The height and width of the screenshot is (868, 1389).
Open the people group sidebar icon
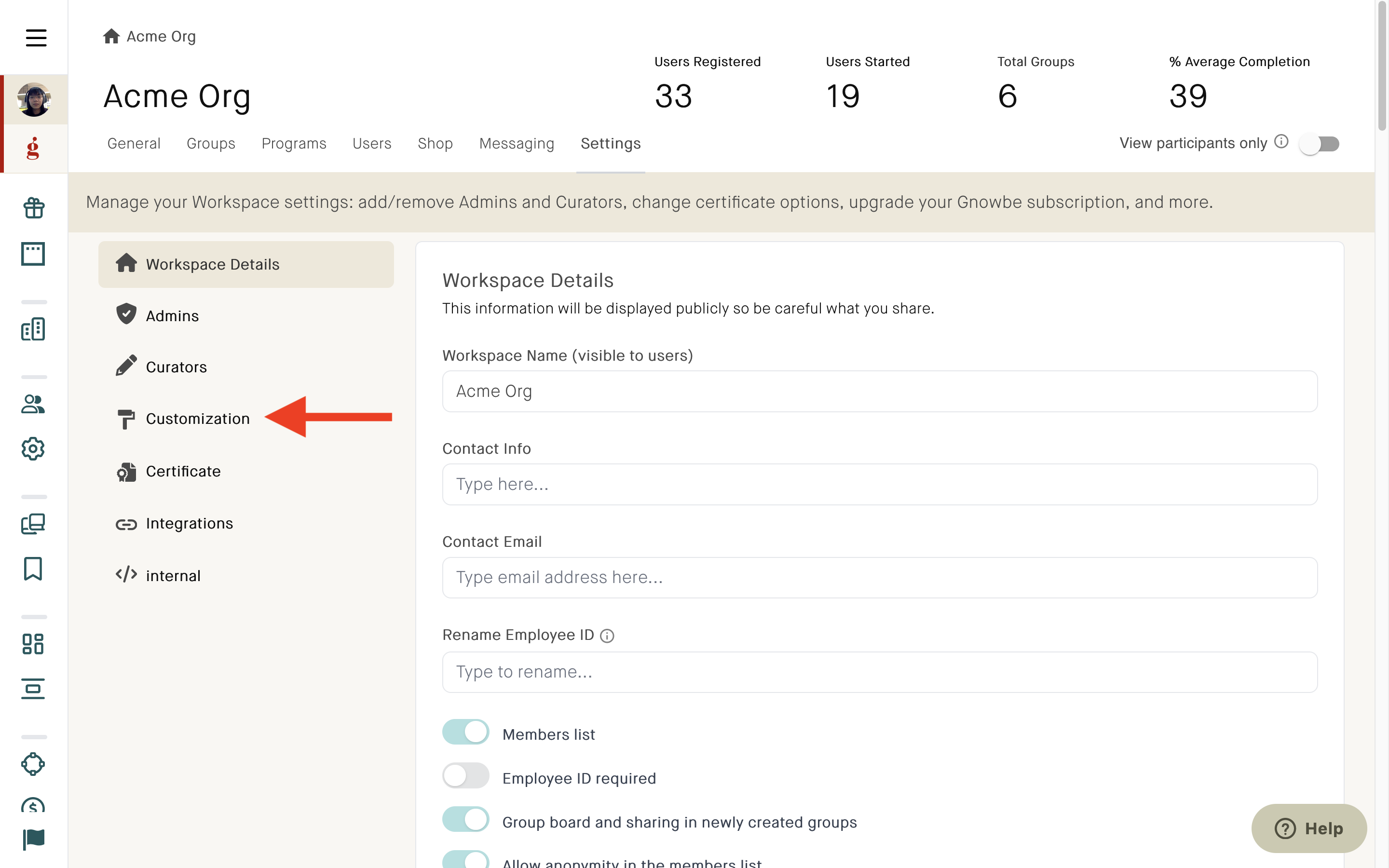(33, 404)
